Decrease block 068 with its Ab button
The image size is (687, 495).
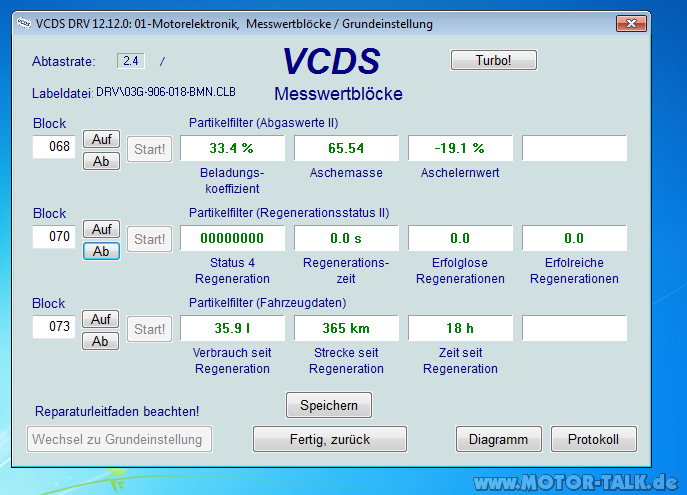click(x=100, y=160)
